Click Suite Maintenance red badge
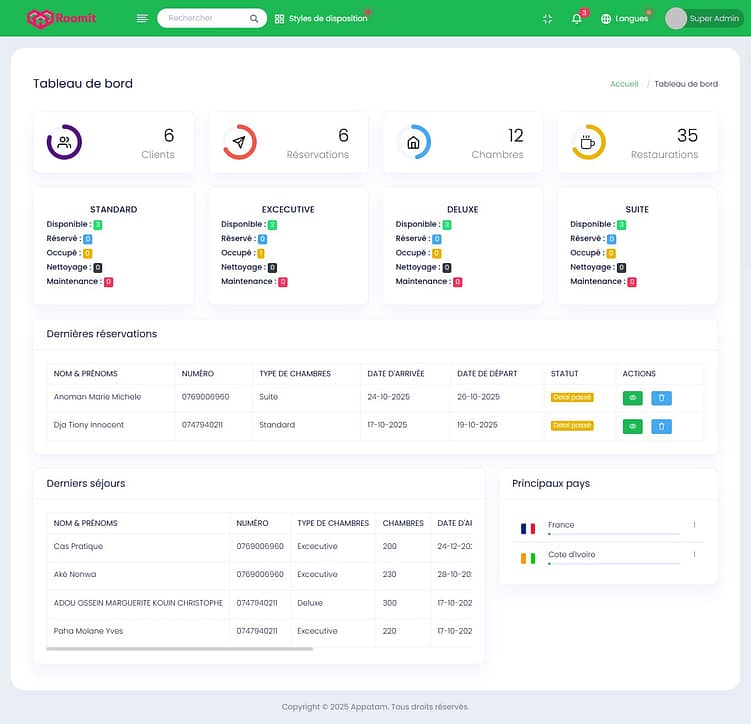Image resolution: width=751 pixels, height=724 pixels. tap(632, 282)
